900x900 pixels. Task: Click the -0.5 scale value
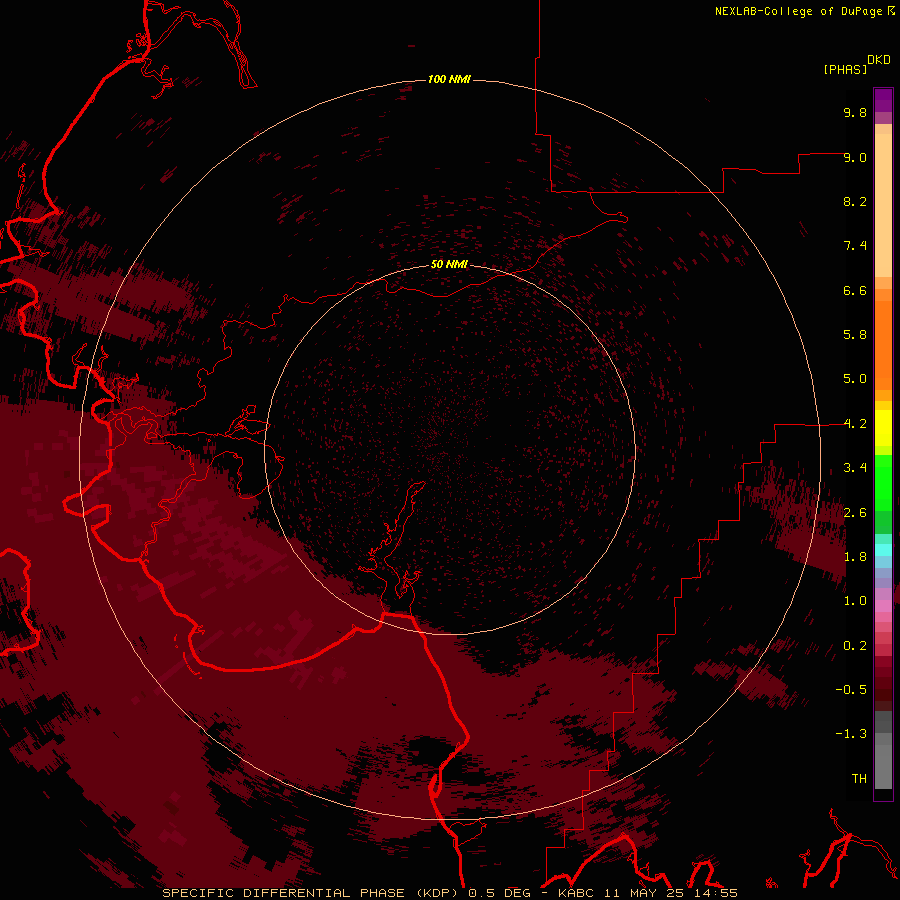pos(851,690)
